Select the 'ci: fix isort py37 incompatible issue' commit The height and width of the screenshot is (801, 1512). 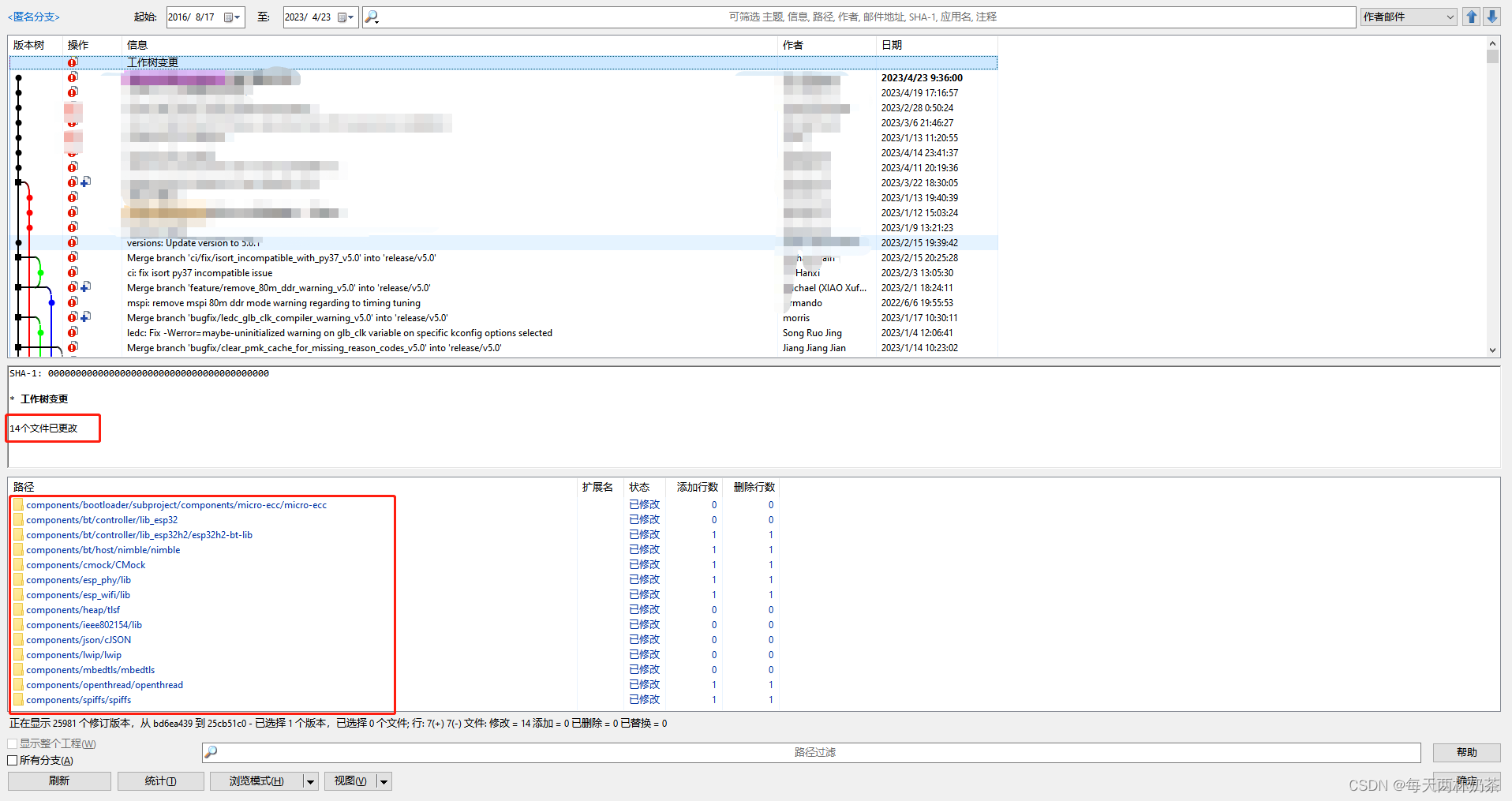(x=503, y=272)
